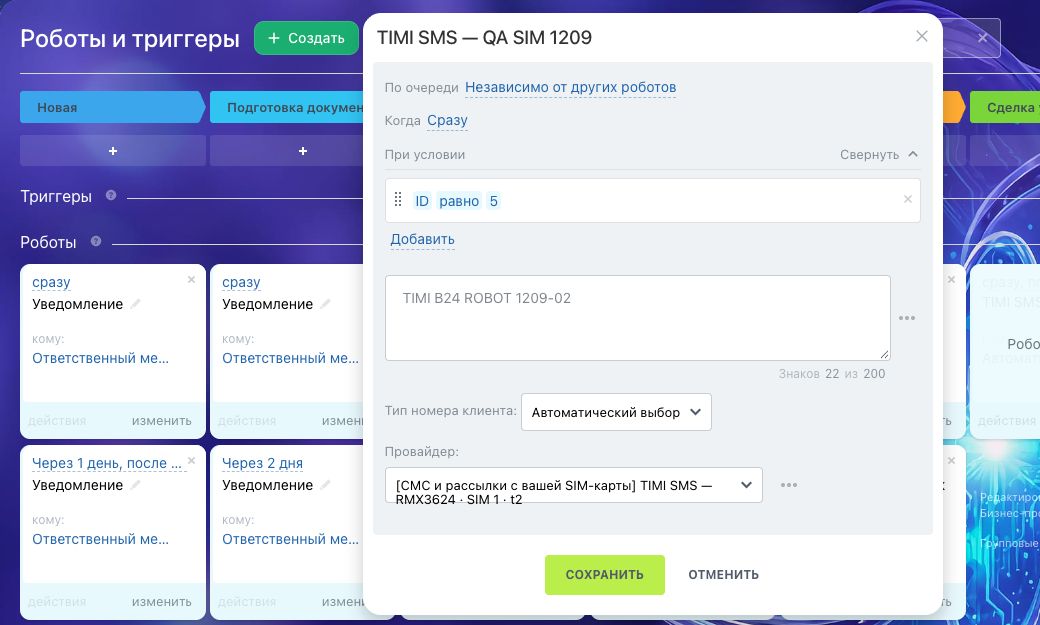This screenshot has height=625, width=1040.
Task: Open the Провайдер dropdown list
Action: (574, 485)
